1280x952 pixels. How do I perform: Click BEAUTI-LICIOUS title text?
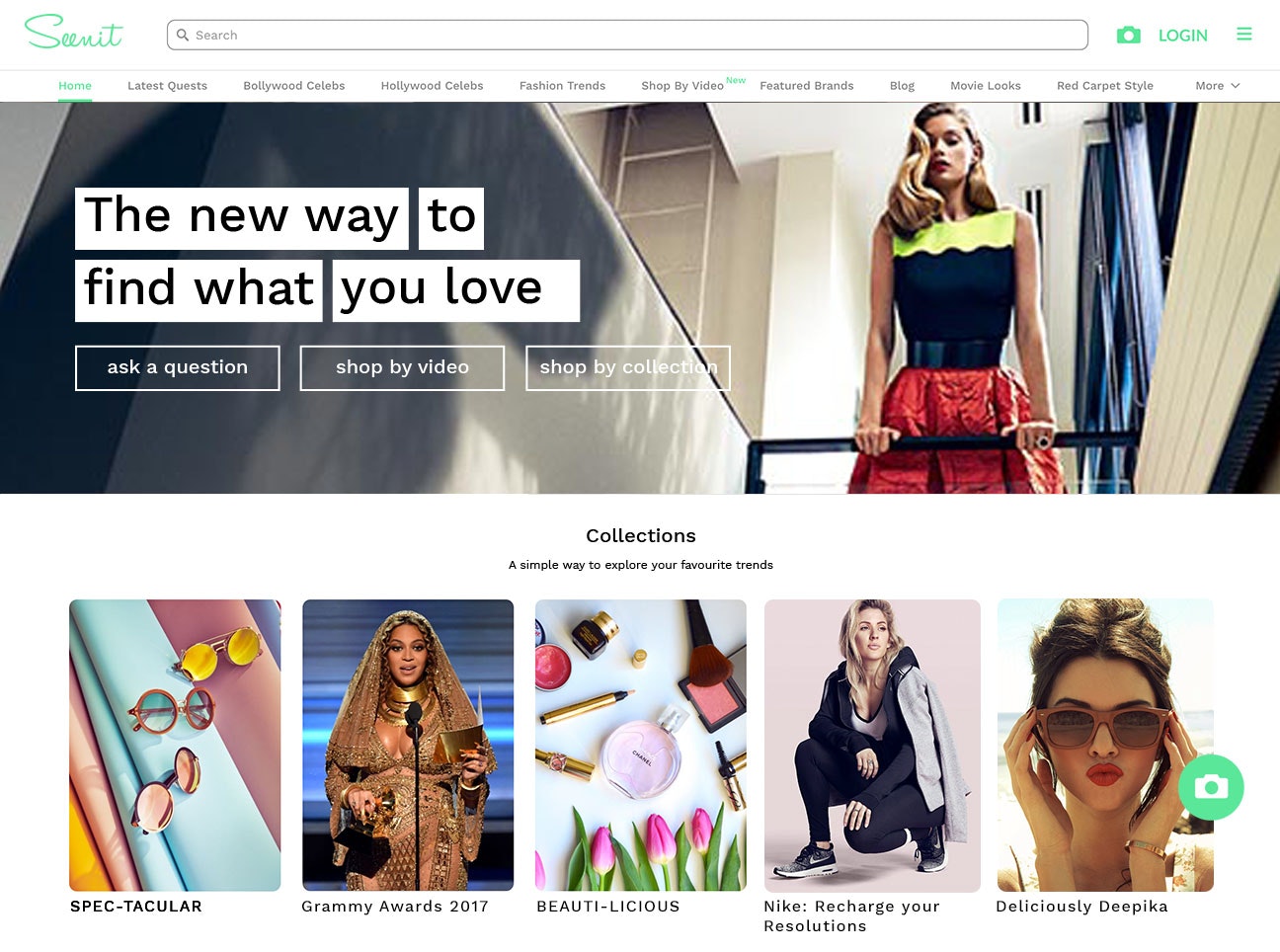[608, 907]
